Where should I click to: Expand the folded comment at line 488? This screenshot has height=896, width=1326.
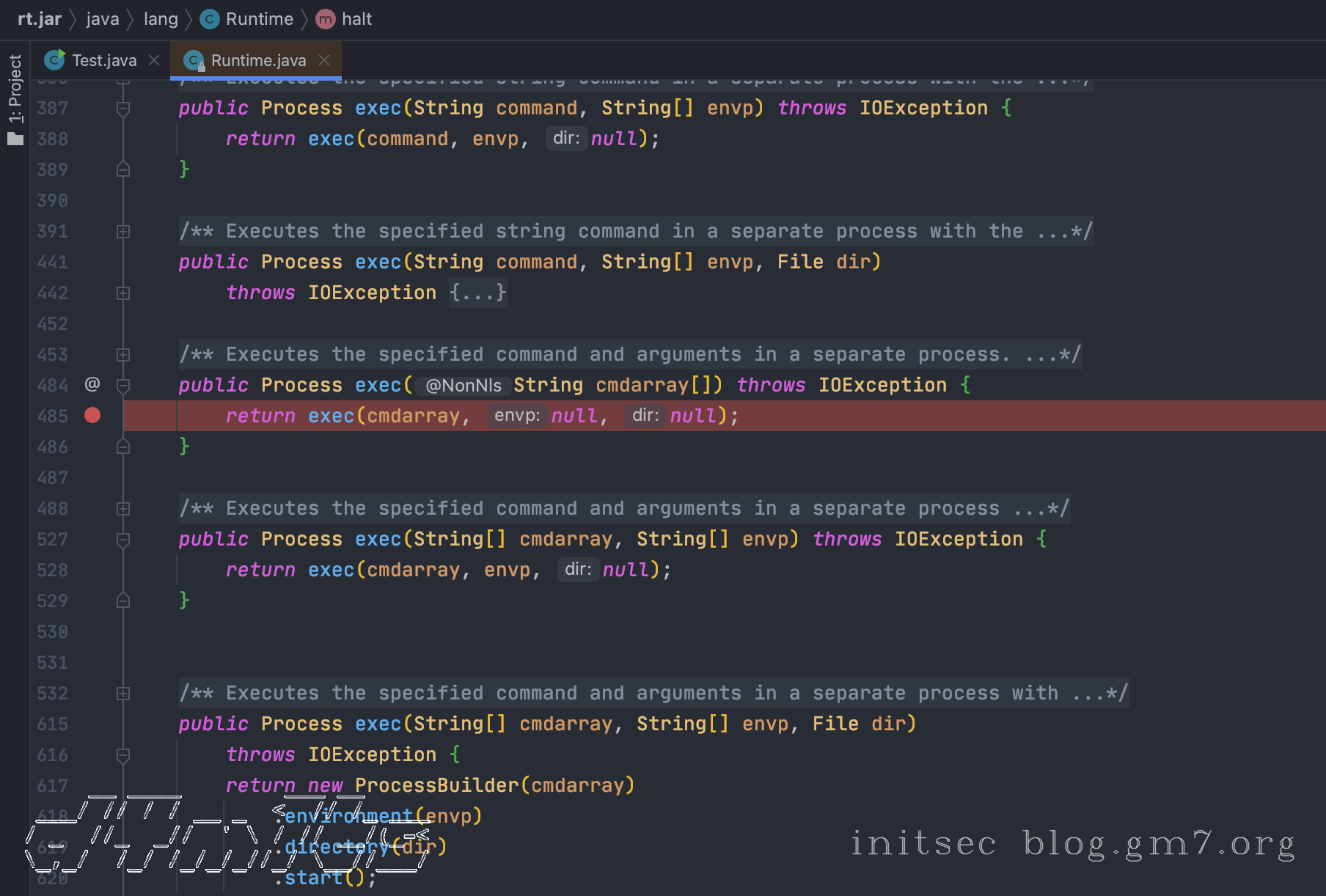[x=123, y=509]
